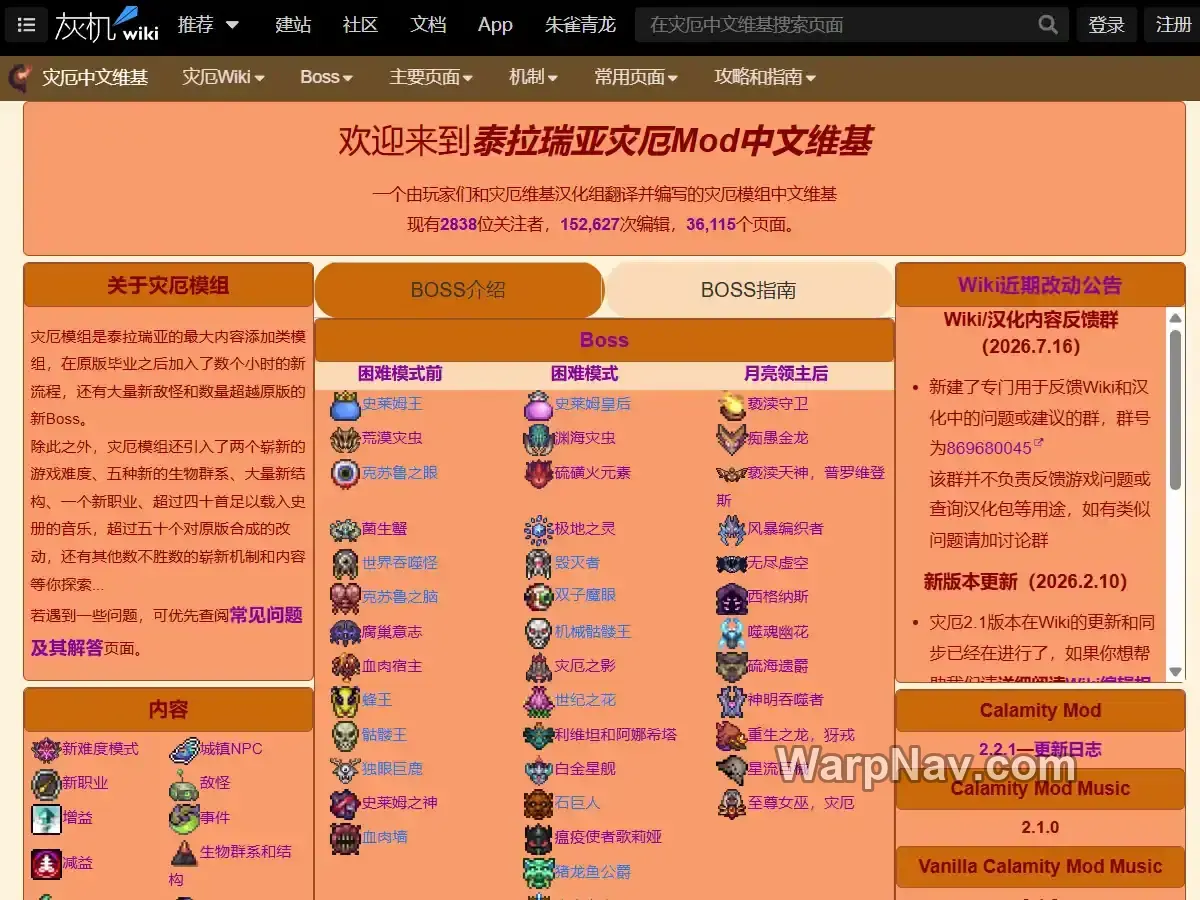The image size is (1200, 900).
Task: Click the 菌生蟹 boss icon
Action: pyautogui.click(x=345, y=528)
